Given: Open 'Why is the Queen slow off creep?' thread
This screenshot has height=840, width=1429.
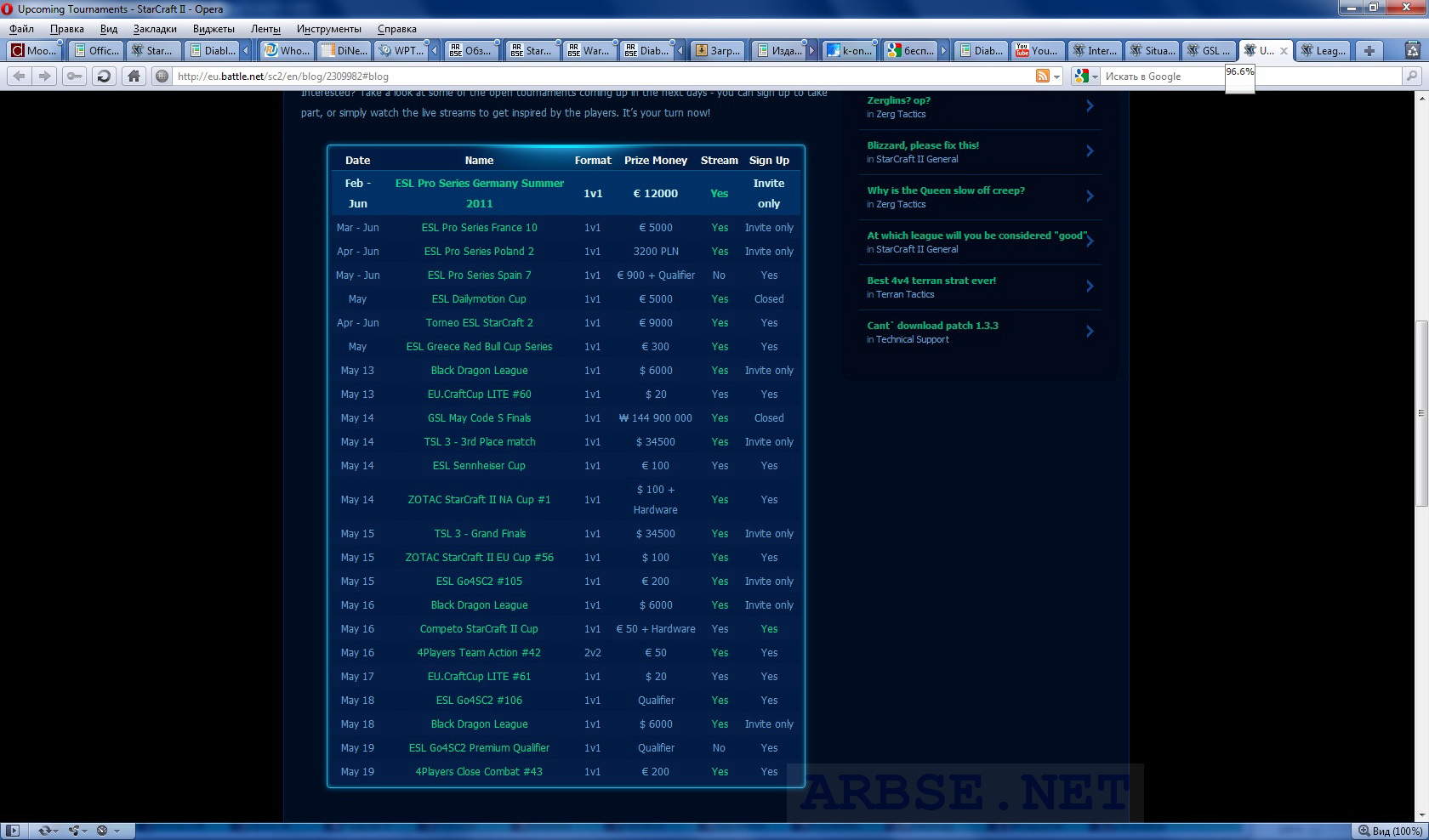Looking at the screenshot, I should (x=946, y=190).
